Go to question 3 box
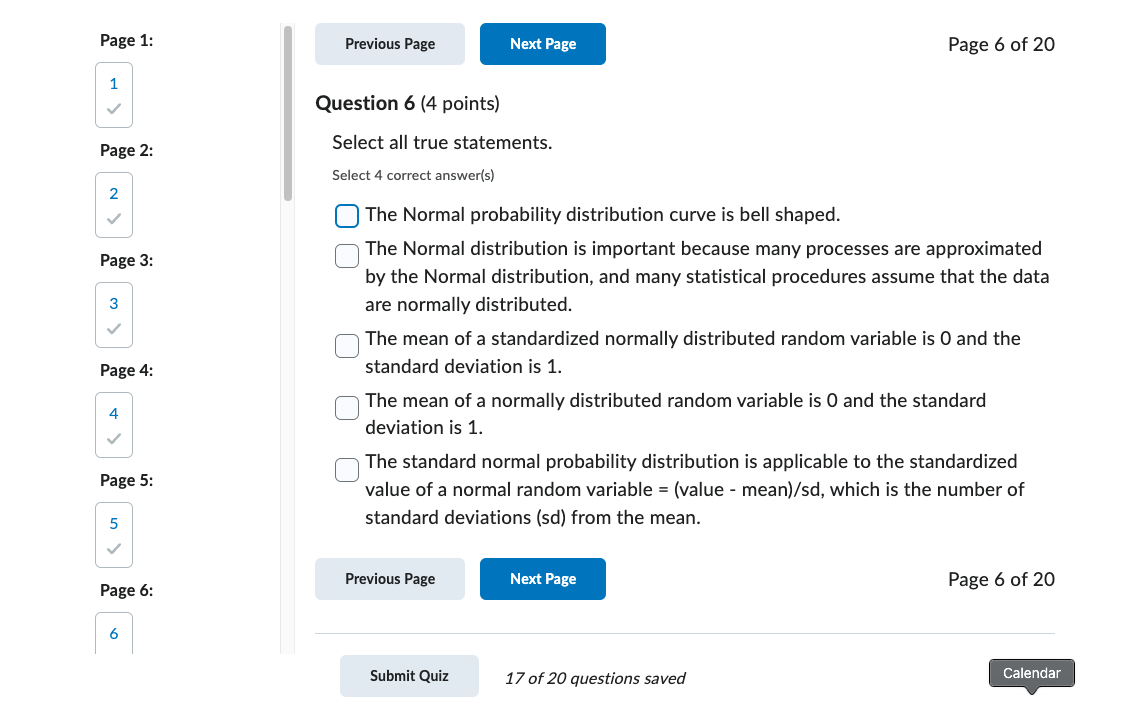 [114, 315]
